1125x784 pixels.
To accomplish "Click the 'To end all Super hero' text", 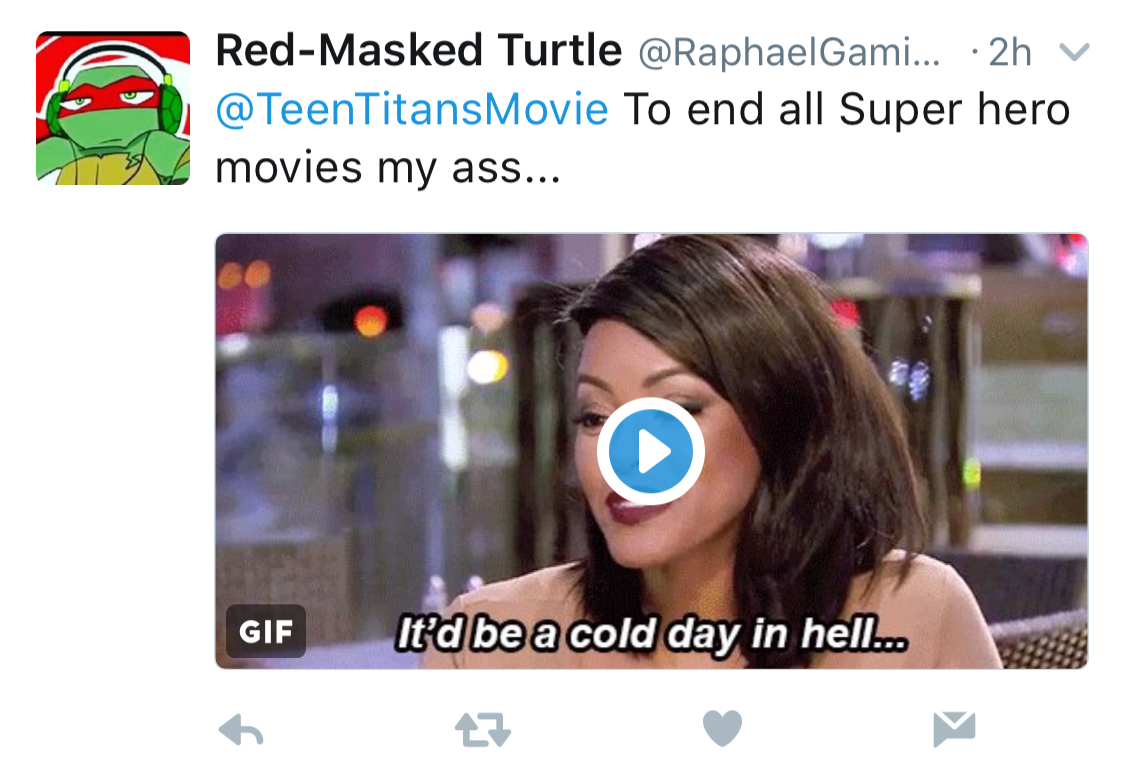I will pos(847,110).
